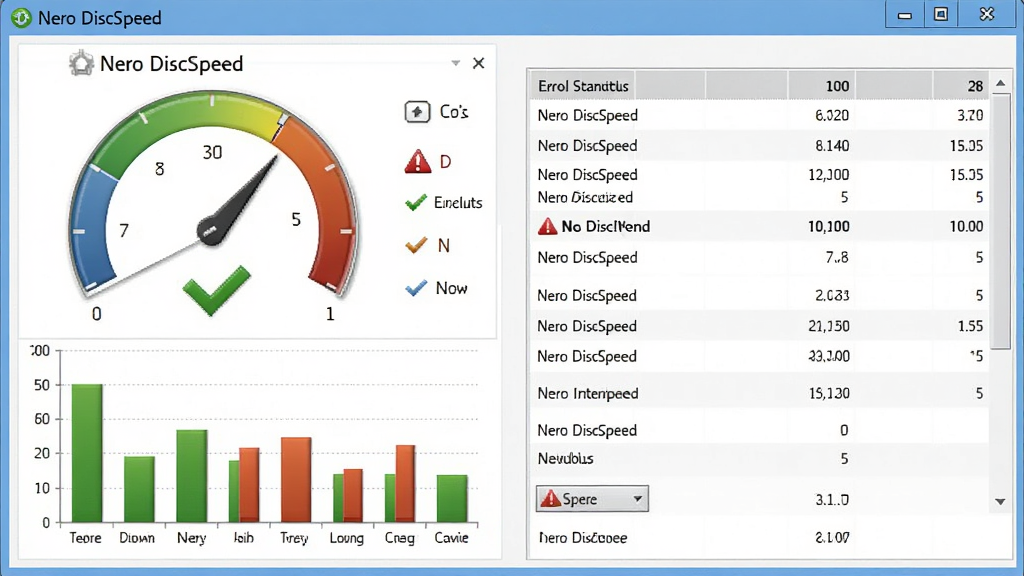Click the value 6.020 in the table
Image resolution: width=1024 pixels, height=576 pixels.
pos(832,116)
